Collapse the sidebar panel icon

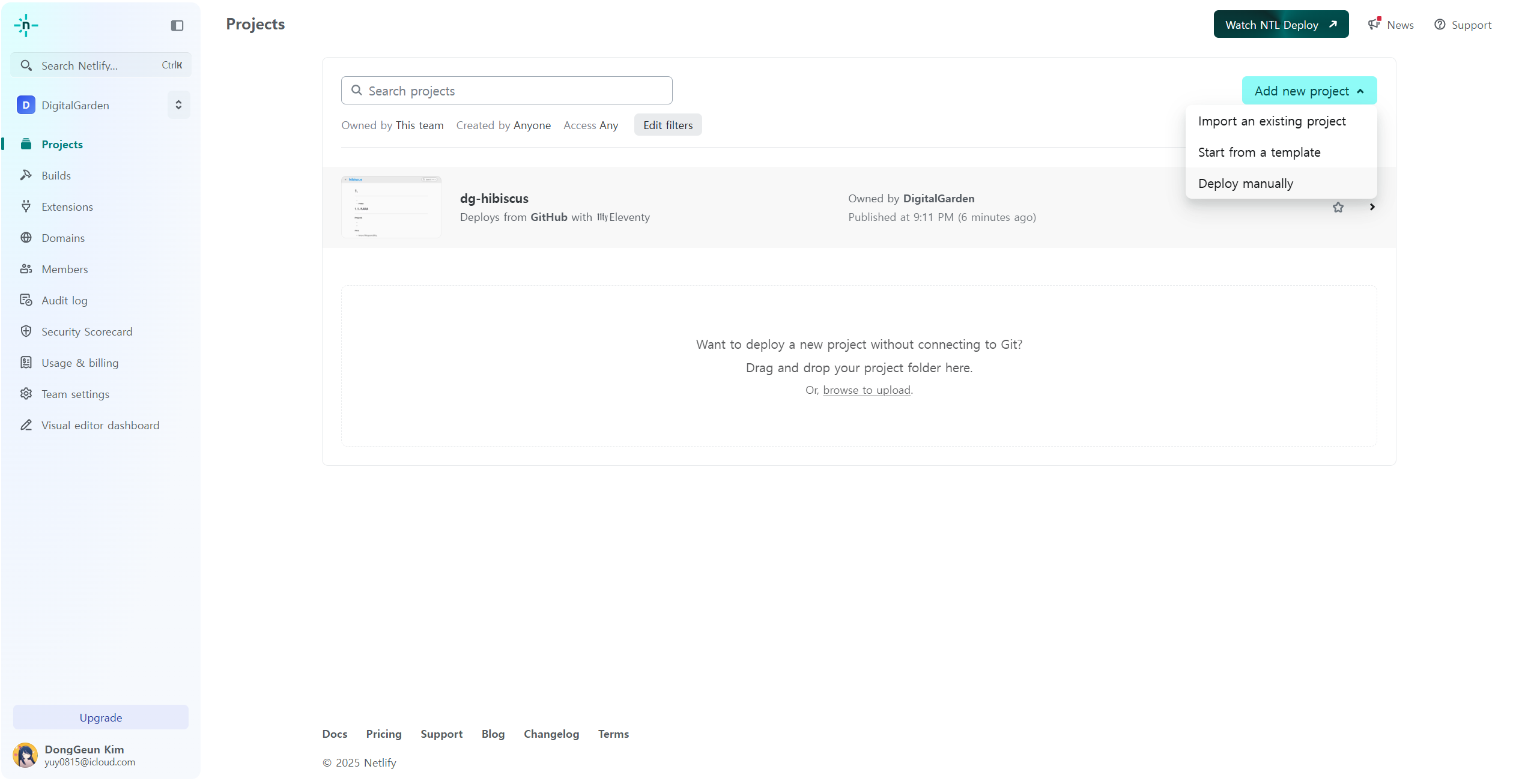click(177, 25)
